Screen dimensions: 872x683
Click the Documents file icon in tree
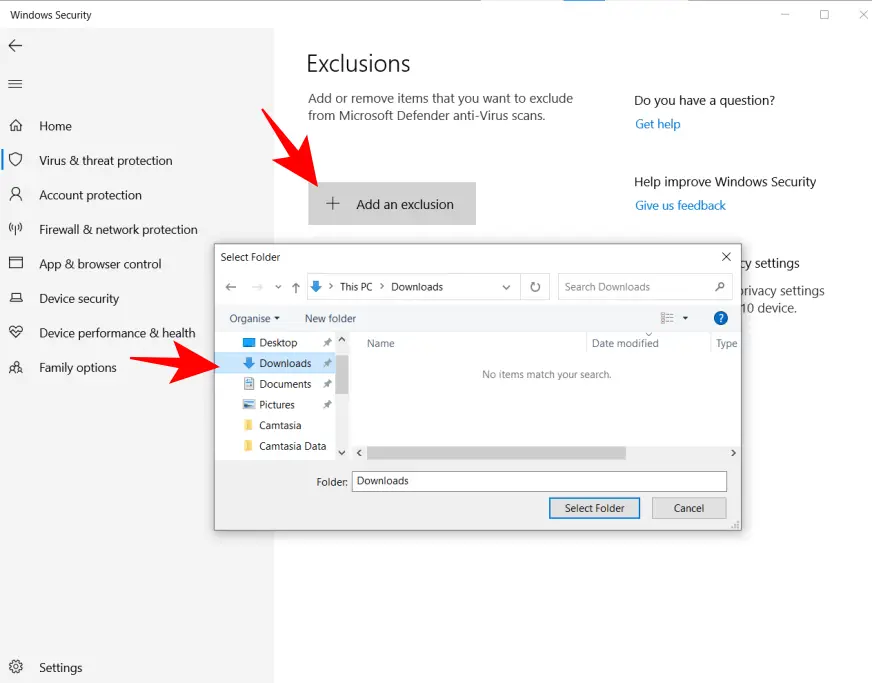click(x=249, y=384)
